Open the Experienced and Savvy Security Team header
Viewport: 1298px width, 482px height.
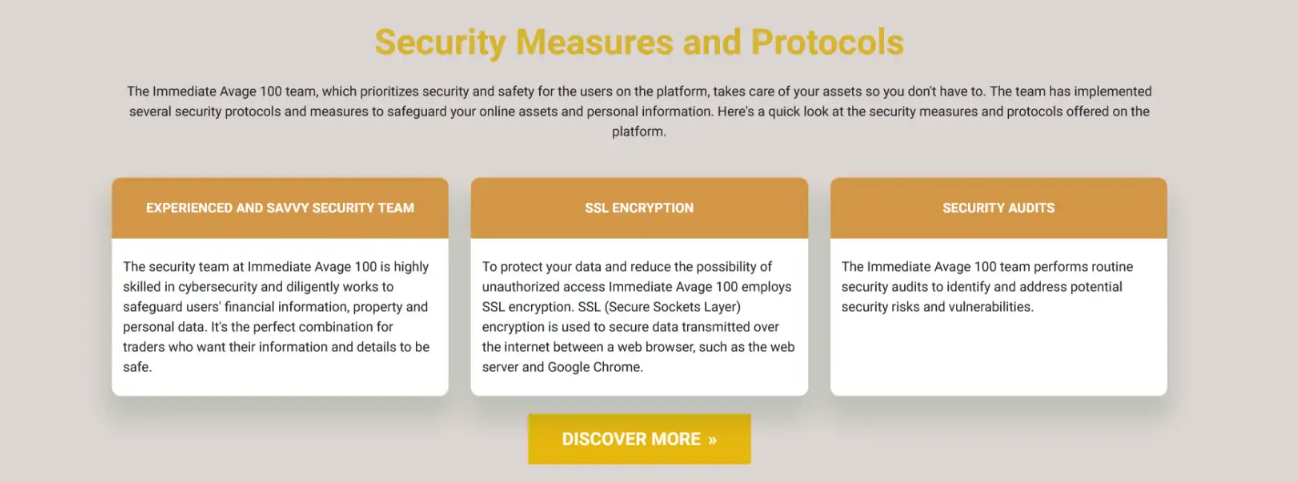click(280, 208)
